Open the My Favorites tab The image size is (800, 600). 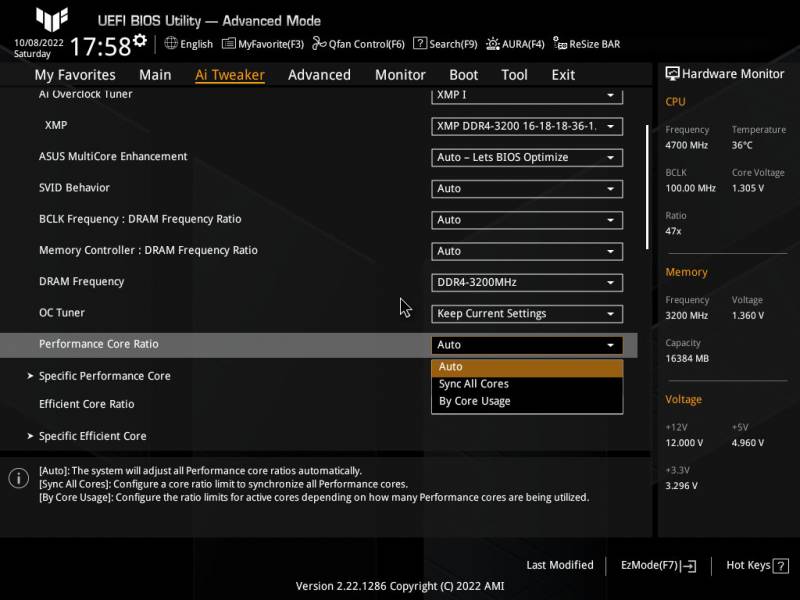coord(75,75)
